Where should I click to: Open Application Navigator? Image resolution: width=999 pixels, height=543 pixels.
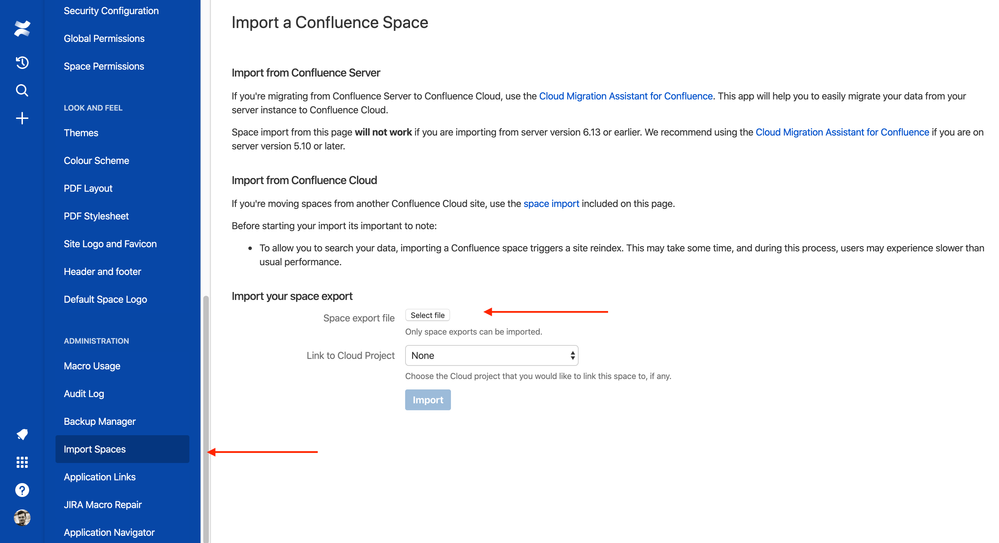click(x=109, y=532)
